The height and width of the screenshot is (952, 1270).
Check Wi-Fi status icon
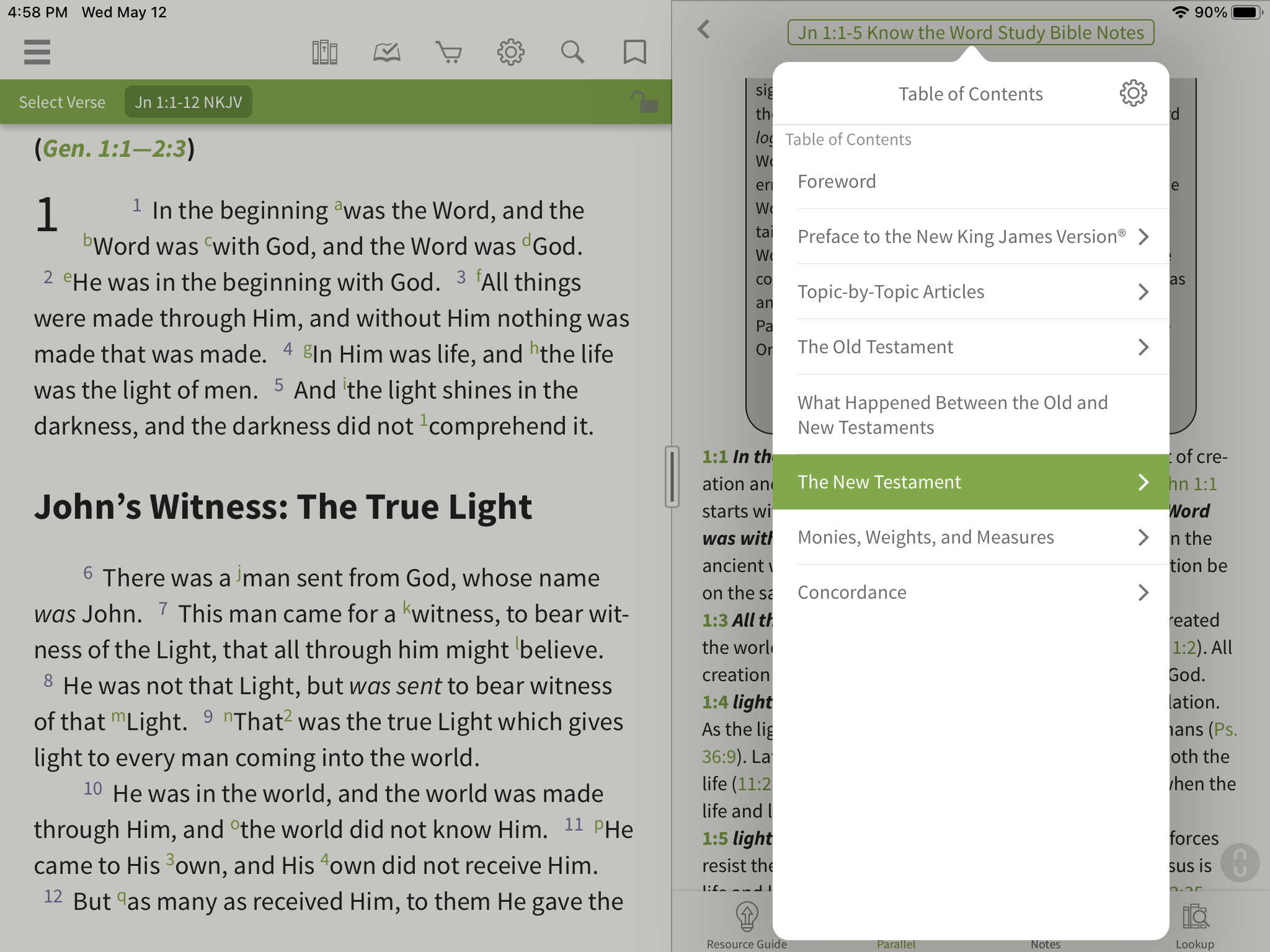click(1180, 12)
